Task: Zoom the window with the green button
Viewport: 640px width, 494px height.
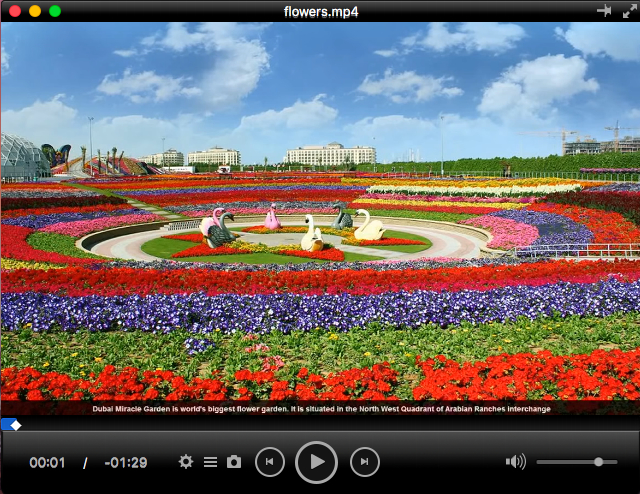Action: [x=55, y=11]
